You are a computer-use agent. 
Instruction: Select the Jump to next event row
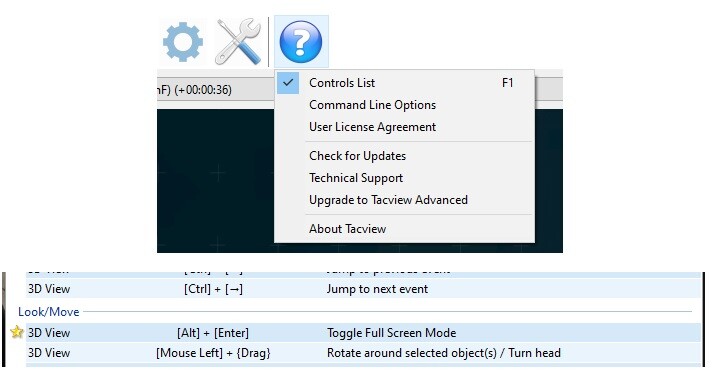point(363,289)
